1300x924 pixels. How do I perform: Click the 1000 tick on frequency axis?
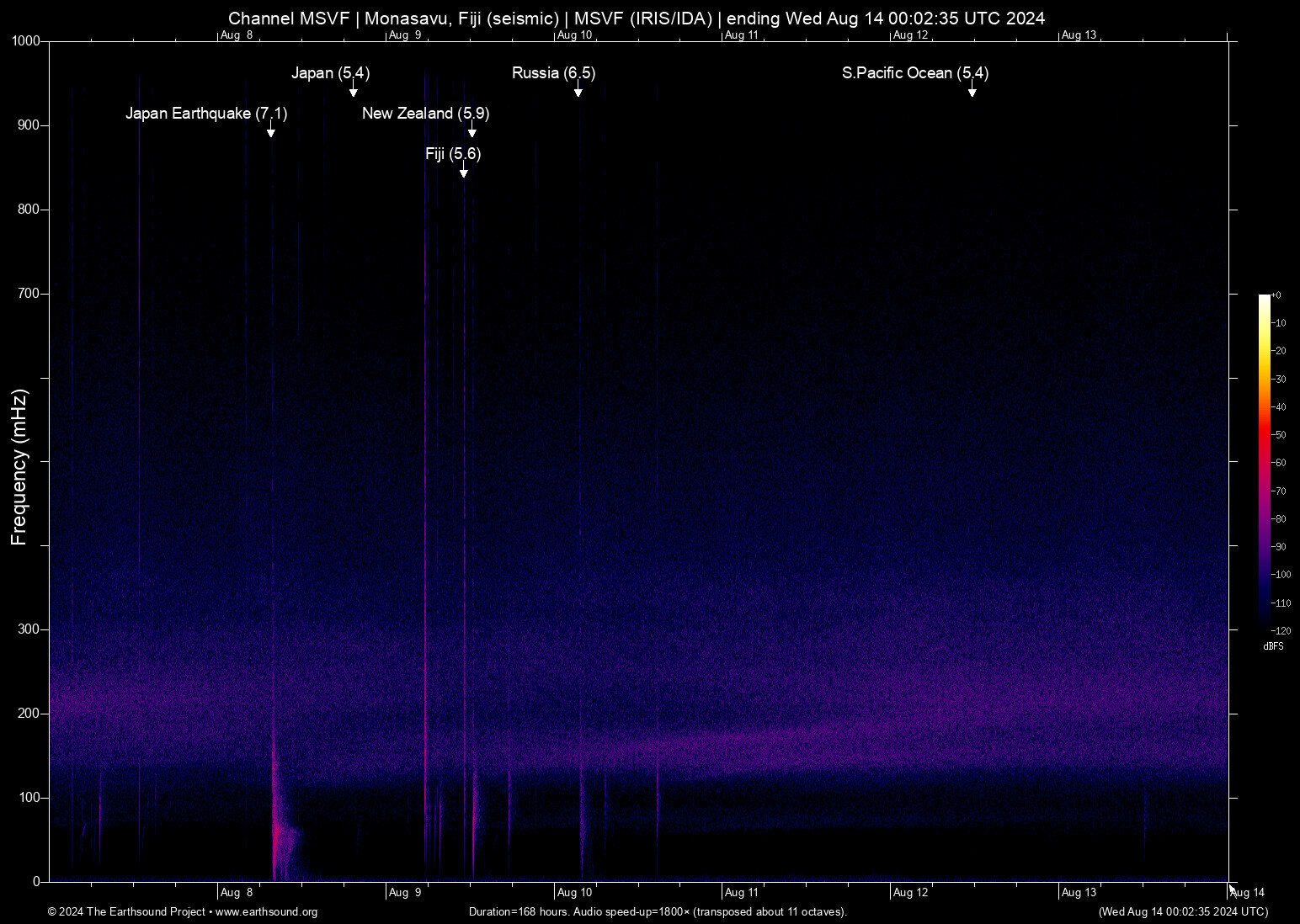click(x=26, y=41)
